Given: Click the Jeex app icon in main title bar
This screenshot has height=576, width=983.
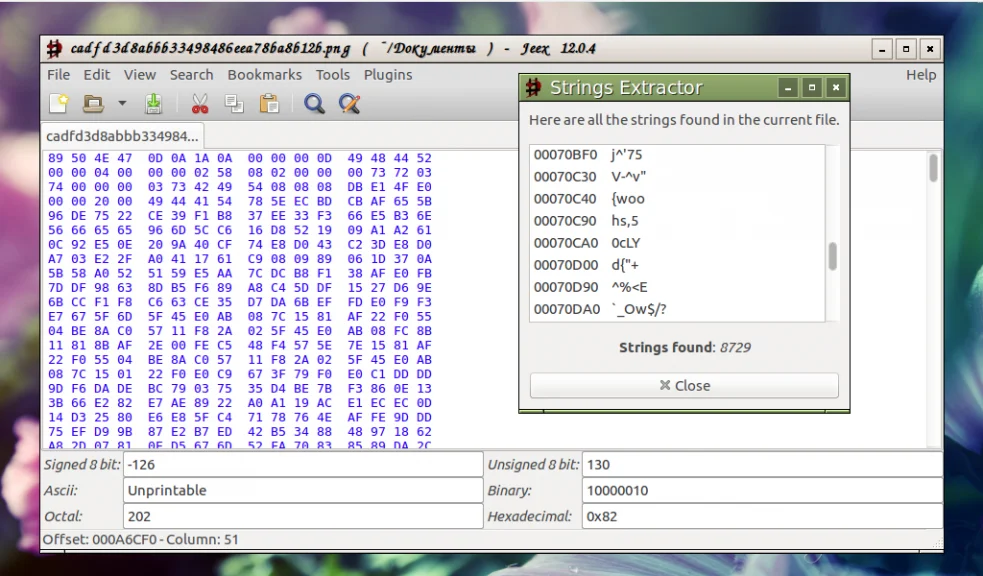Looking at the screenshot, I should pyautogui.click(x=55, y=48).
